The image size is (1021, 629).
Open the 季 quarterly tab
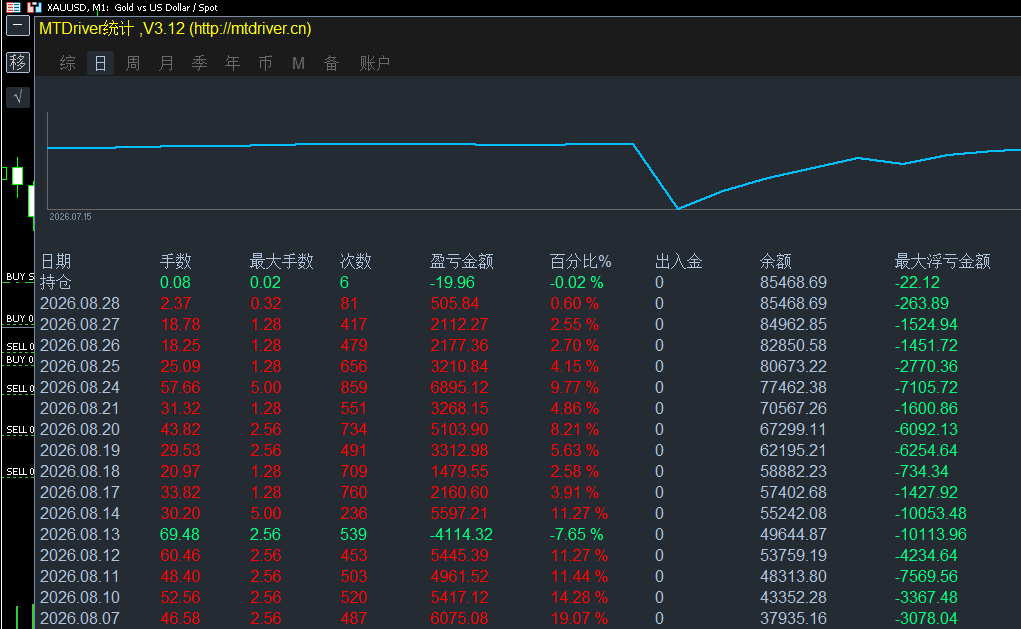199,63
